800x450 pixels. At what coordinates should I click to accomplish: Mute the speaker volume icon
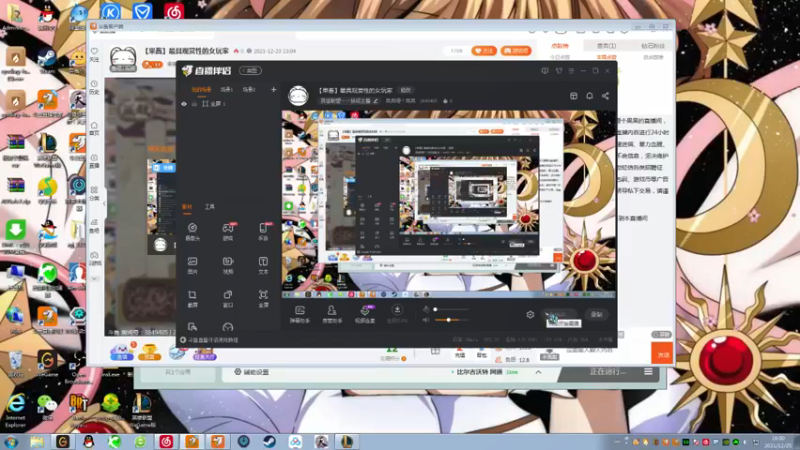click(x=426, y=320)
